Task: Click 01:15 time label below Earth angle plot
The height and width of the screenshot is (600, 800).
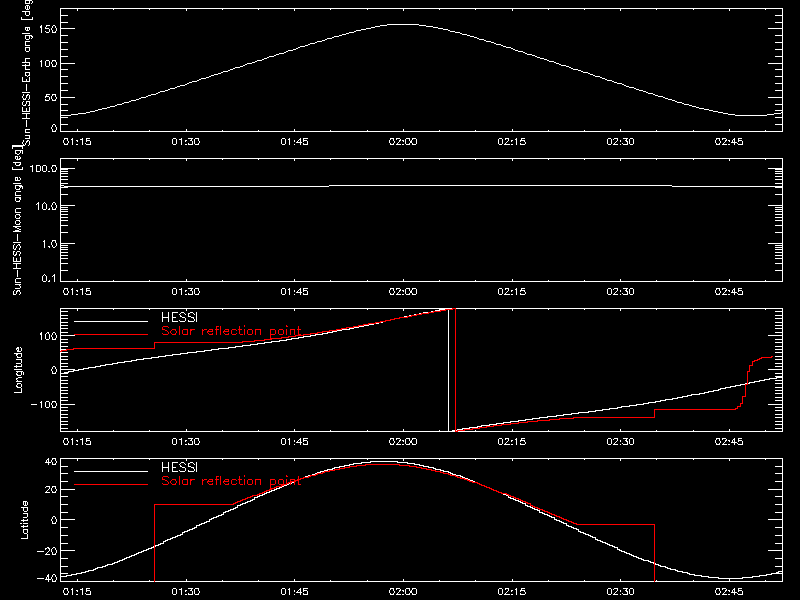Action: click(x=77, y=141)
